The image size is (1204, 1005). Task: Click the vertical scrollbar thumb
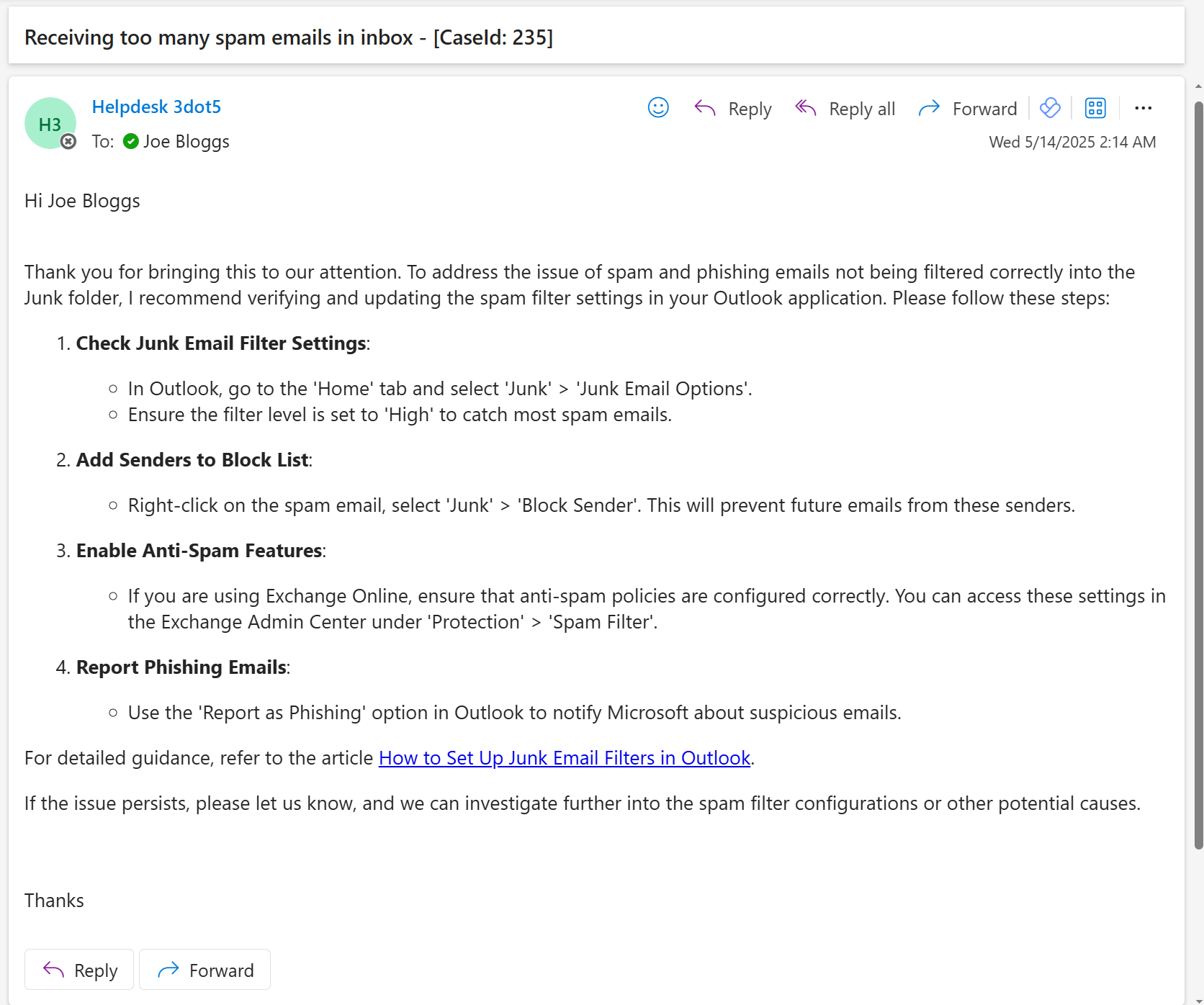click(x=1198, y=475)
